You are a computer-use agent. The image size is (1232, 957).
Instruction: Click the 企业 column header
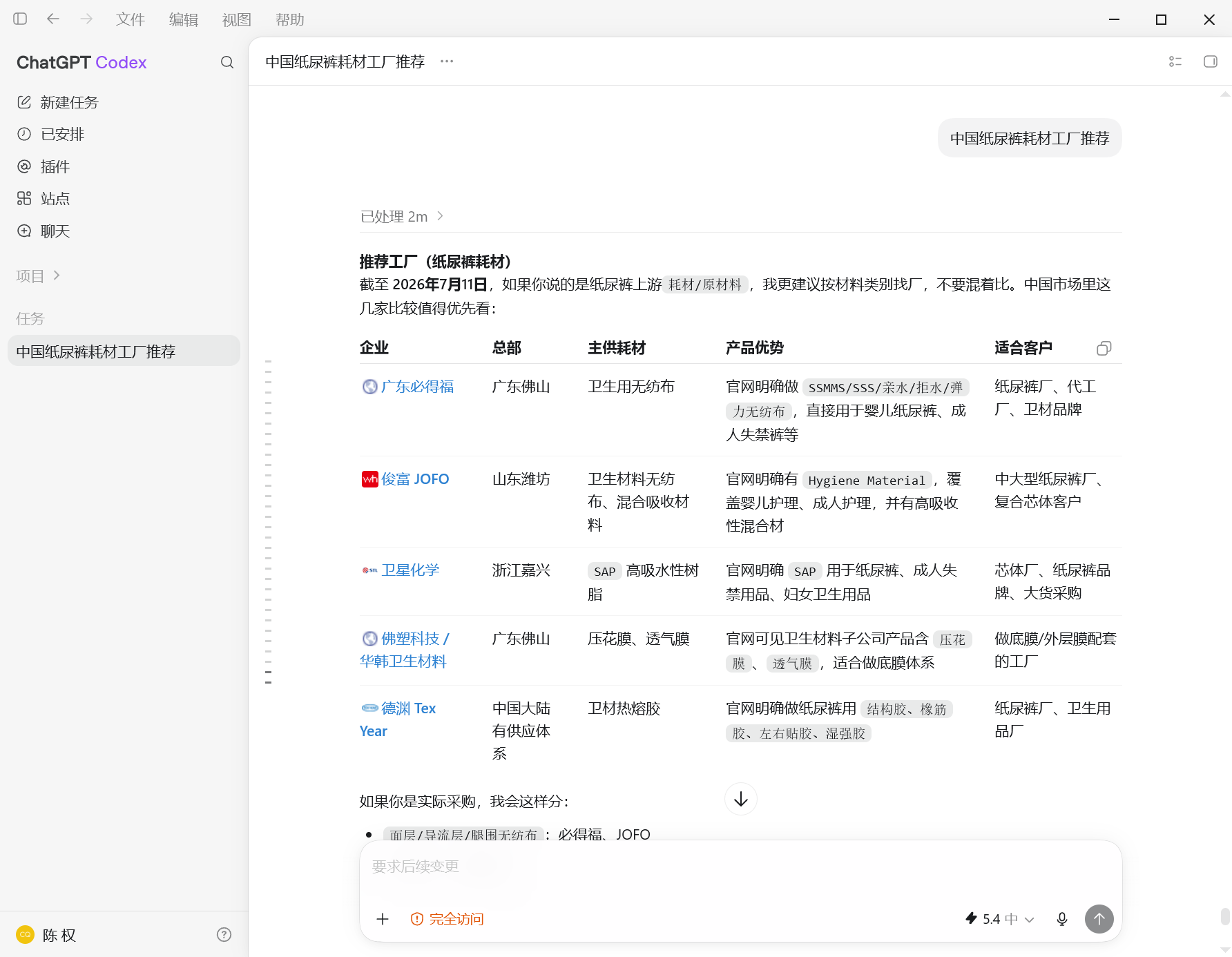pyautogui.click(x=374, y=348)
